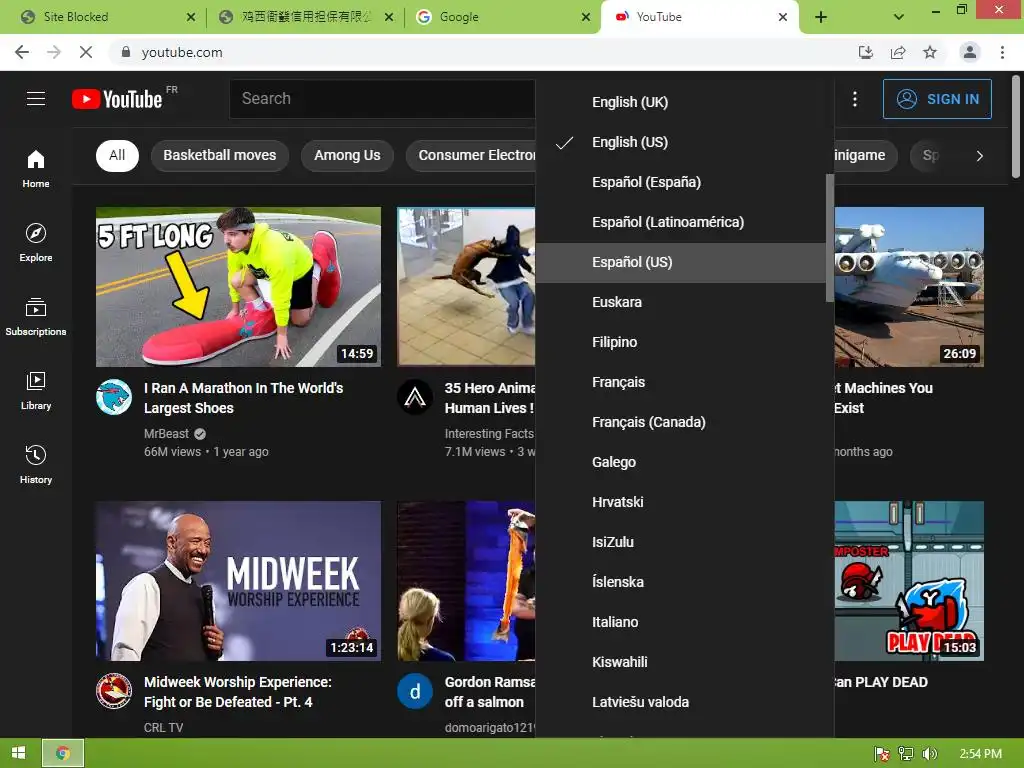The width and height of the screenshot is (1024, 768).
Task: Select Français language
Action: 680,382
